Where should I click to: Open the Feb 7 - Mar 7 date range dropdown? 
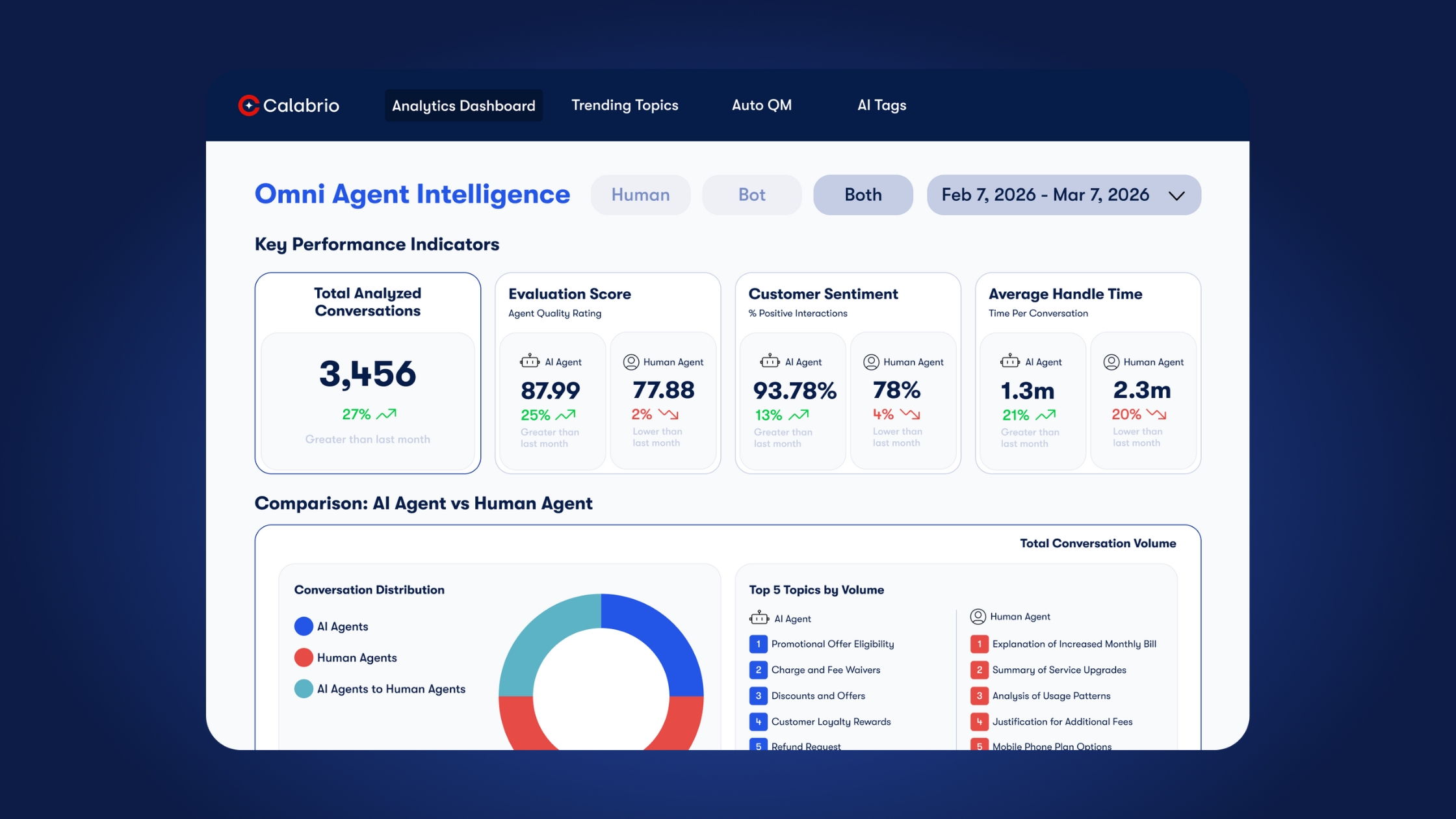click(1045, 195)
